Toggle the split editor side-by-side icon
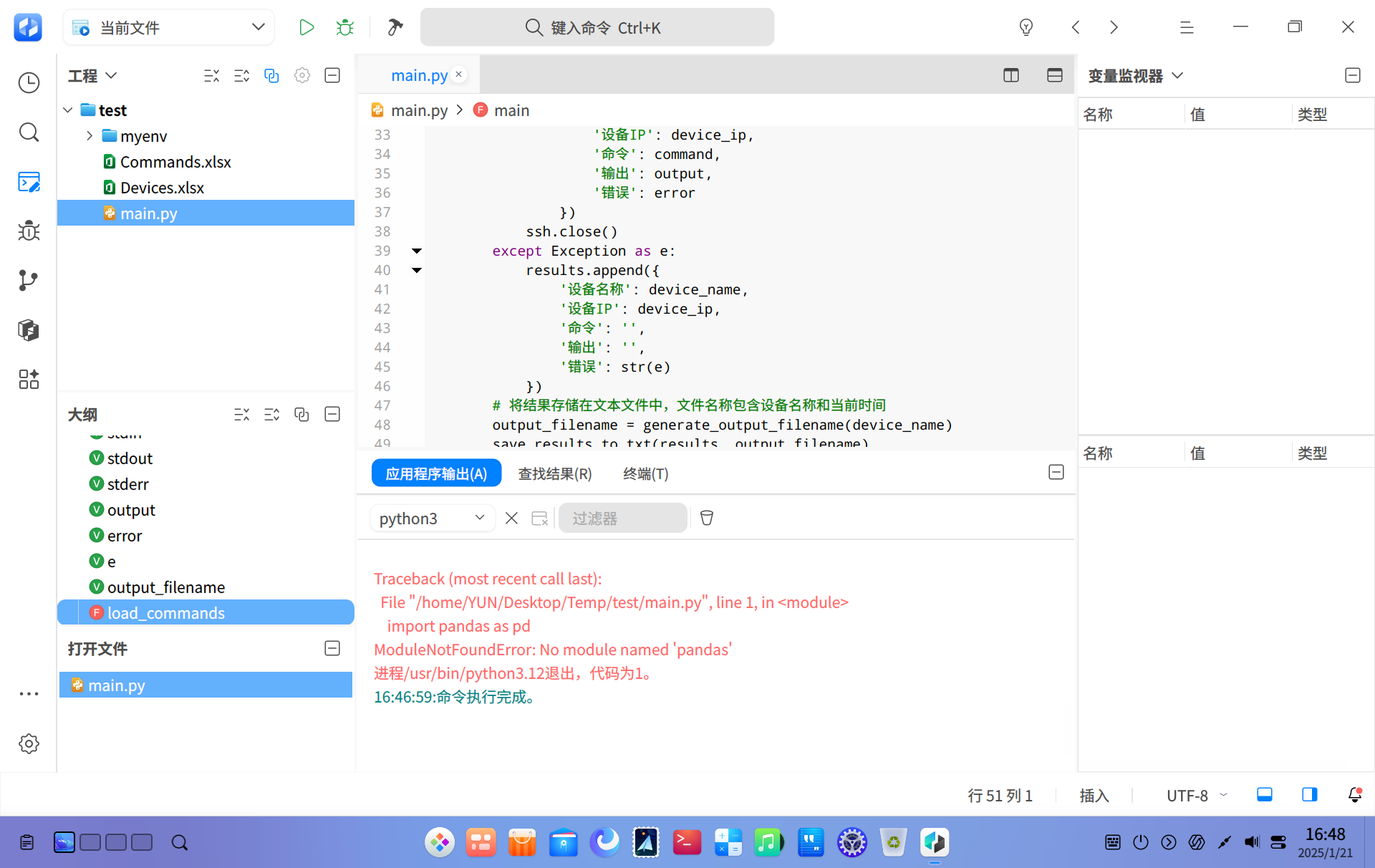This screenshot has width=1375, height=868. 1010,75
